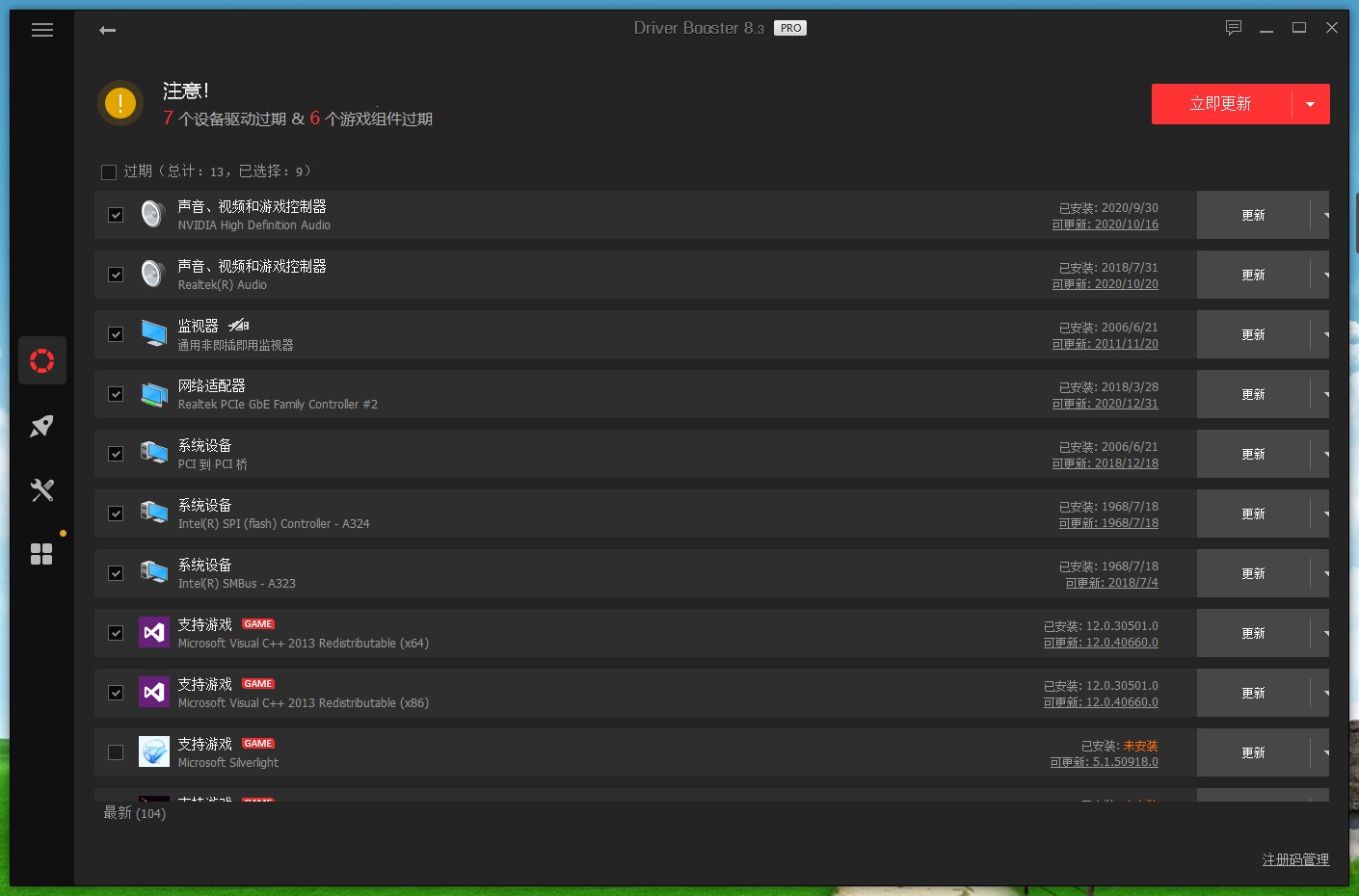Click 更新 for Realtek PCIe GbE Controller
Image resolution: width=1359 pixels, height=896 pixels.
[x=1253, y=394]
